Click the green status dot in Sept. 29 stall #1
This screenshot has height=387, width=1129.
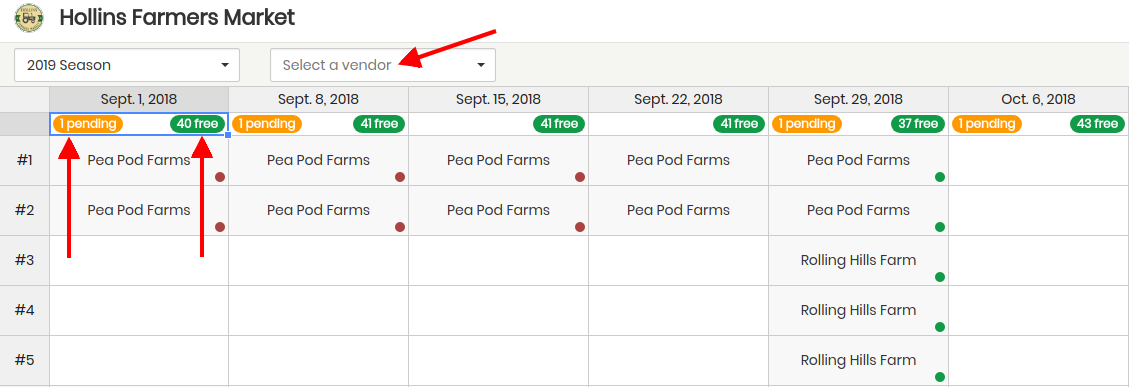(940, 177)
